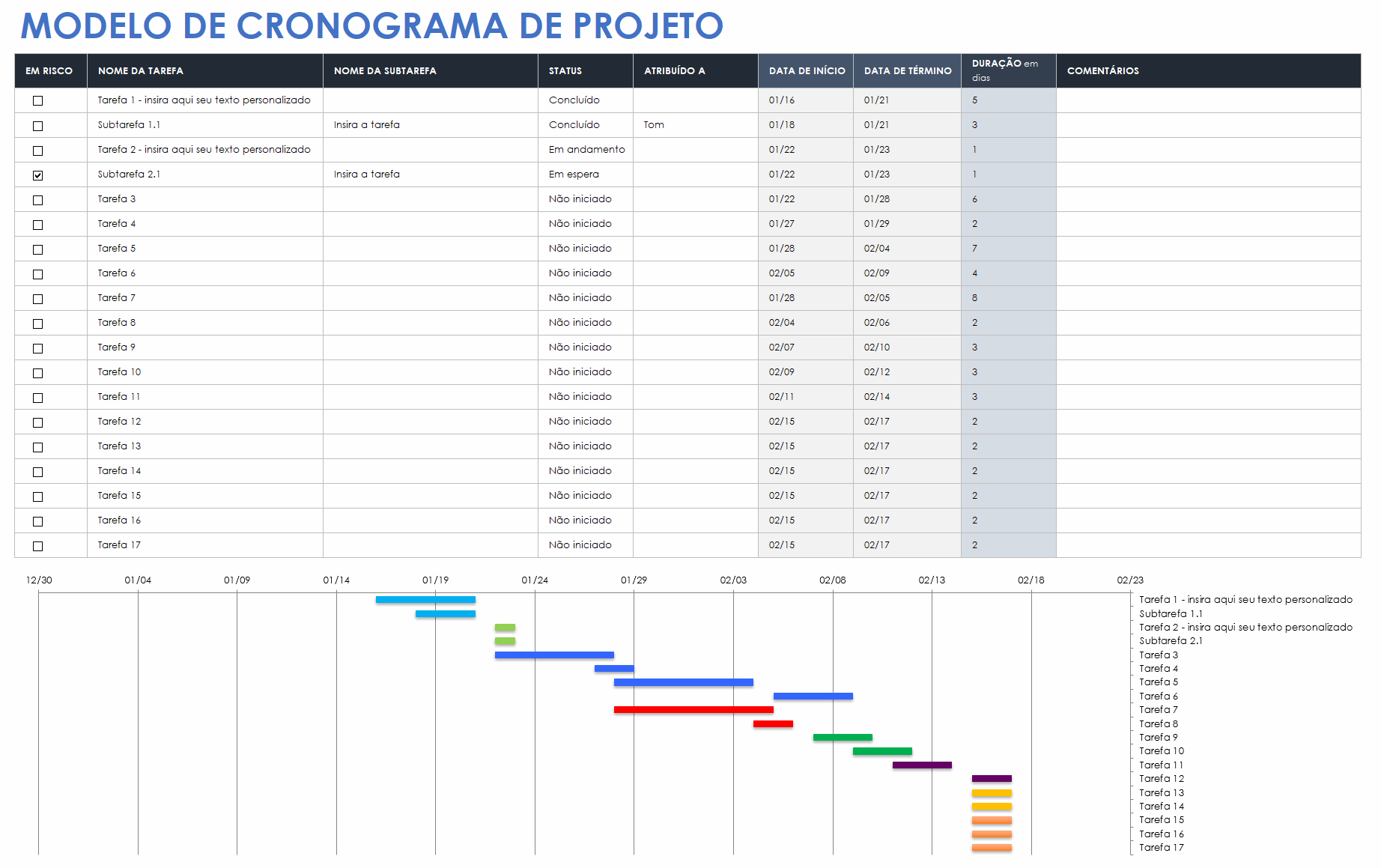The image size is (1381, 868).
Task: Select the NOME DA TAREFA column header
Action: 205,70
